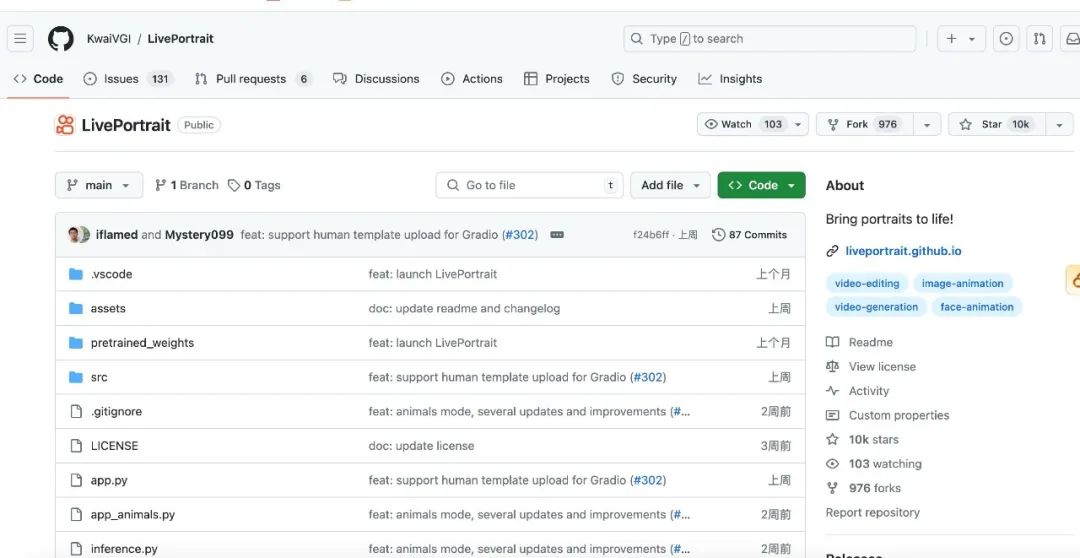Open the 0 Tags link

tap(254, 185)
